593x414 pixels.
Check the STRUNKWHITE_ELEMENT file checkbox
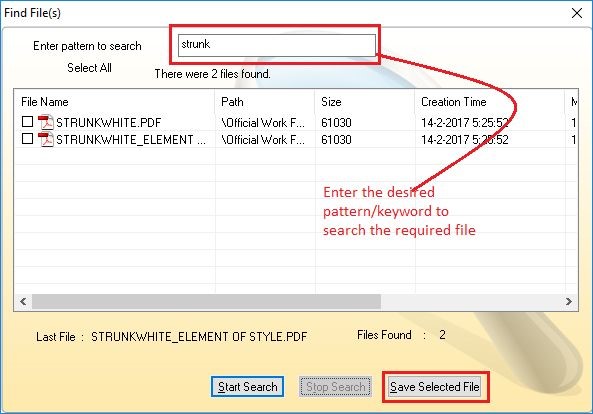[x=27, y=139]
